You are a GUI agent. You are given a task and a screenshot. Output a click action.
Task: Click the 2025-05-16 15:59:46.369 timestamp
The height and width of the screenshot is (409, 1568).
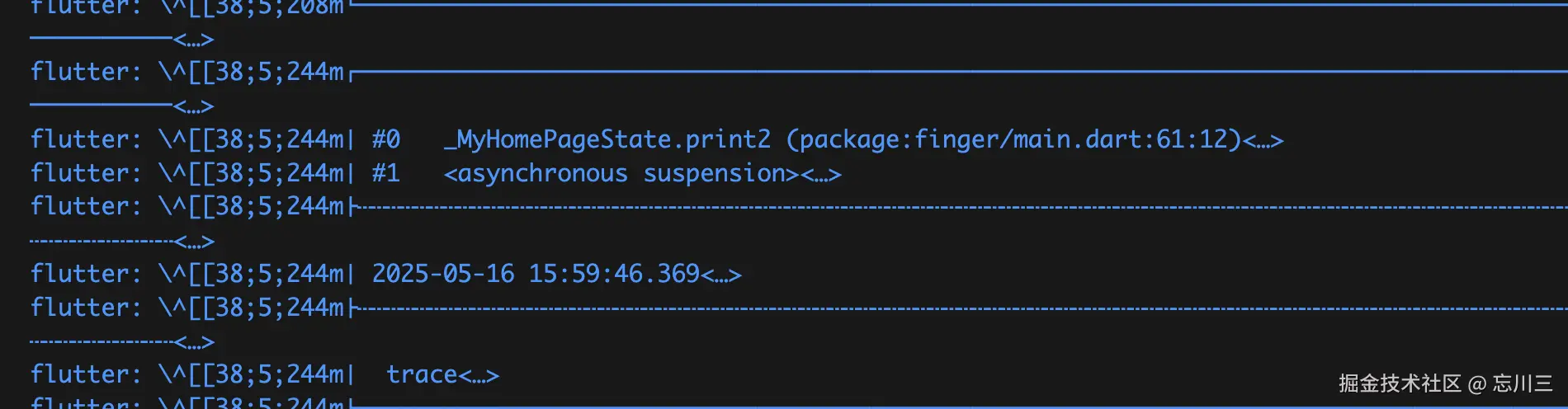point(536,274)
